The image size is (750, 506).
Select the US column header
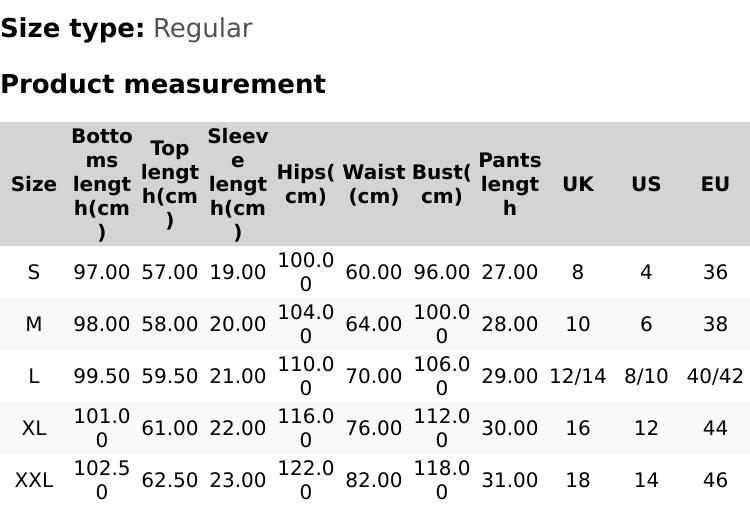pos(646,184)
